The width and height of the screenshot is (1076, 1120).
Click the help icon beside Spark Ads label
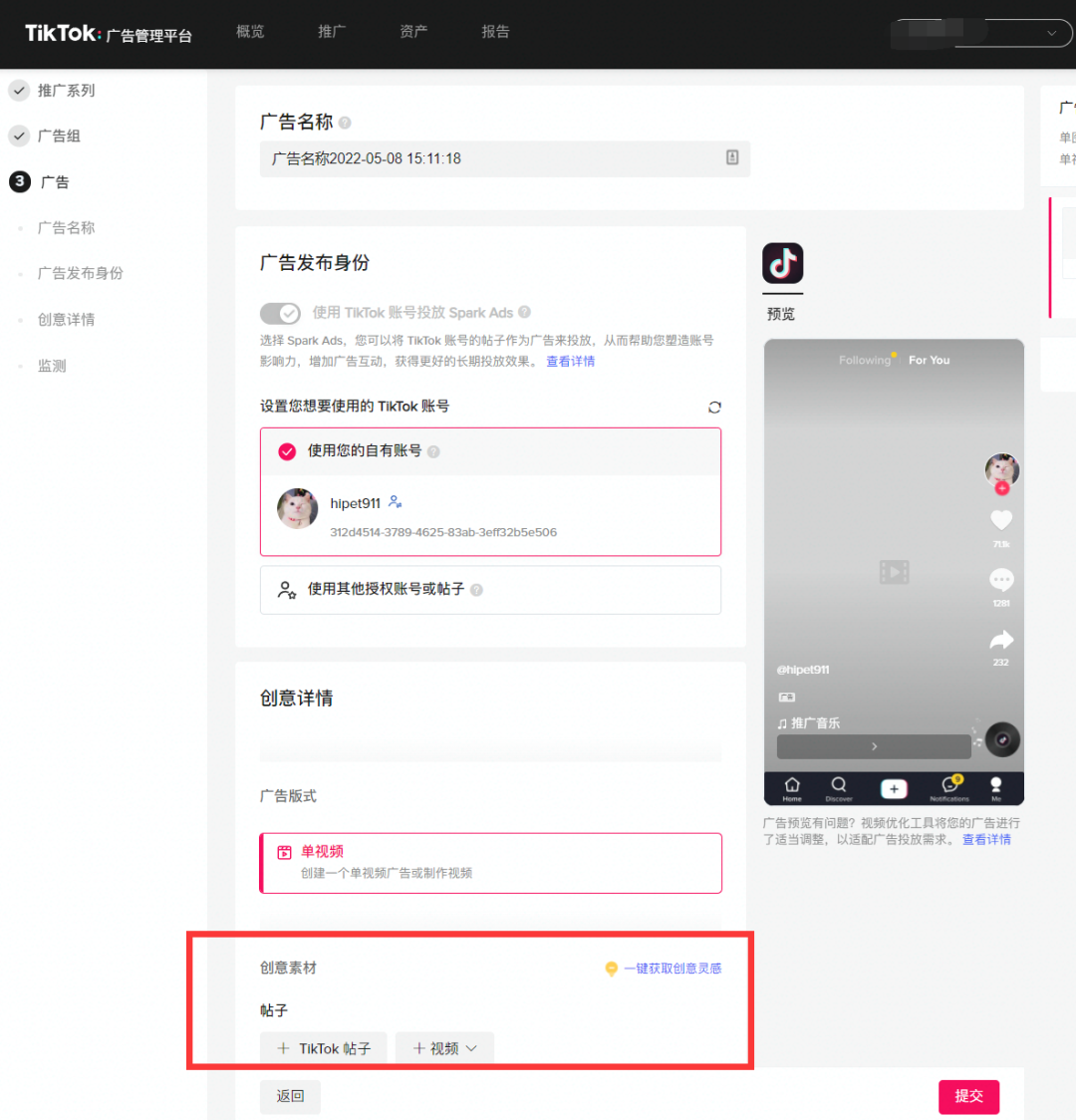coord(524,312)
